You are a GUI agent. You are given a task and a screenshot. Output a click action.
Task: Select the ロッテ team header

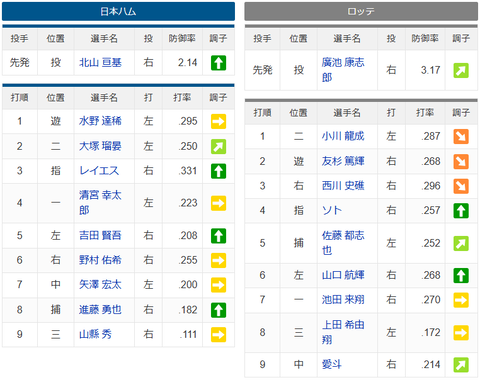pyautogui.click(x=361, y=11)
